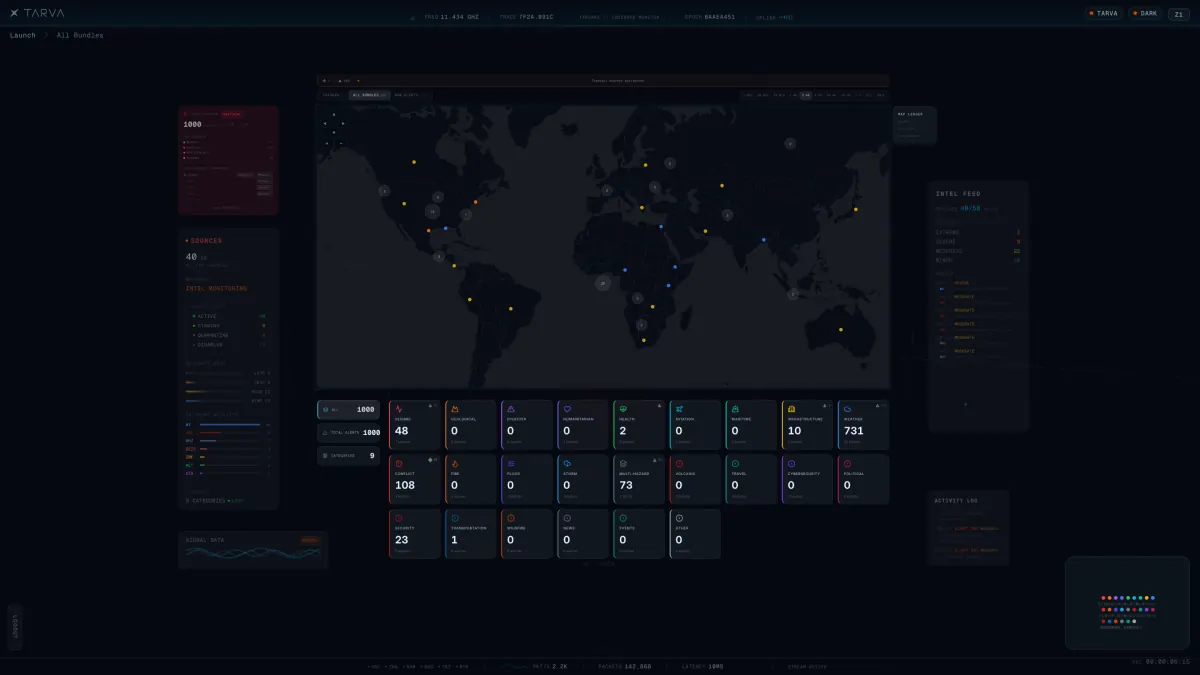Viewport: 1200px width, 675px height.
Task: Click the Wildfire category icon
Action: 511,518
